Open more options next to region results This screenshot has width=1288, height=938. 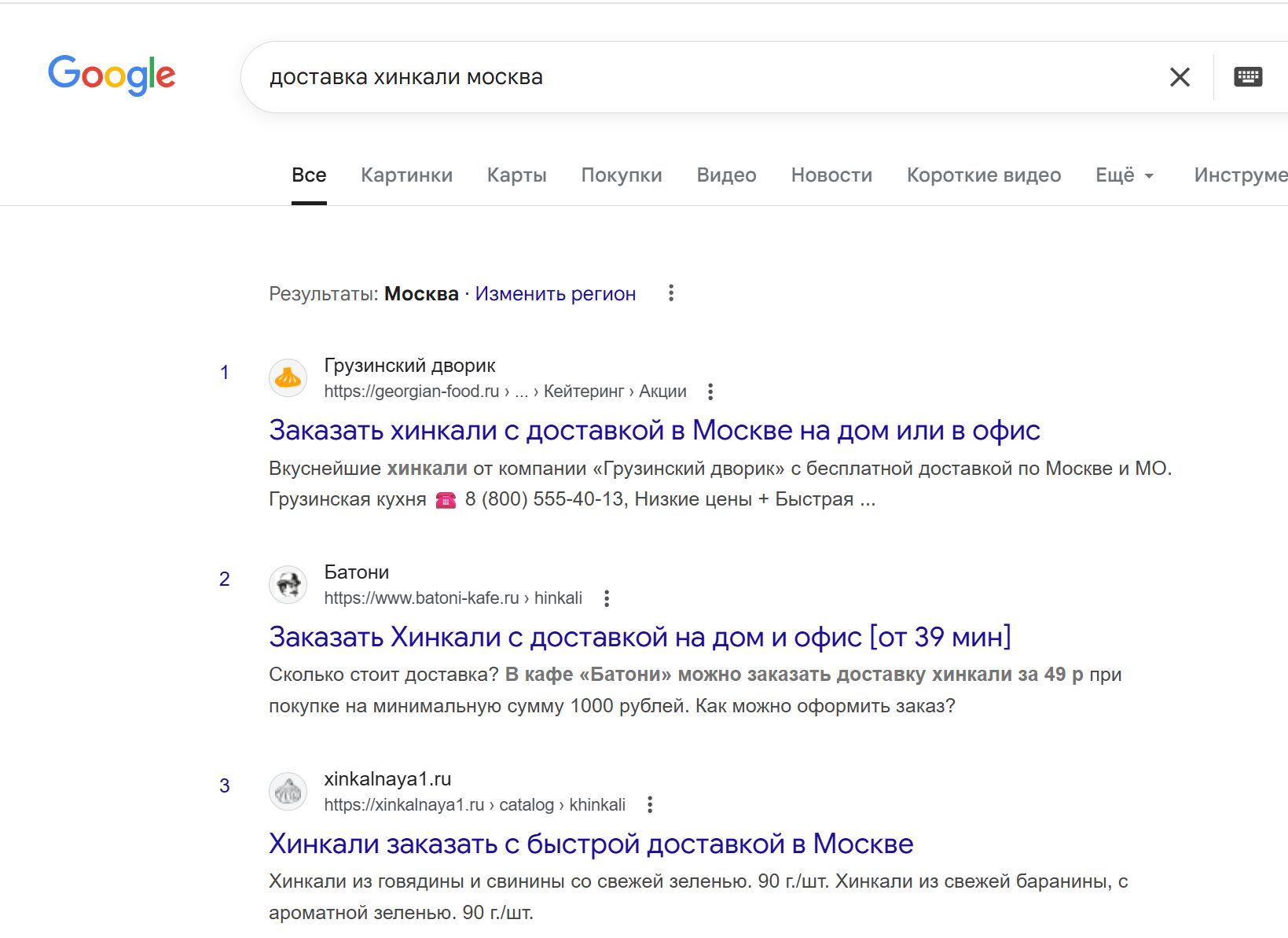point(671,293)
